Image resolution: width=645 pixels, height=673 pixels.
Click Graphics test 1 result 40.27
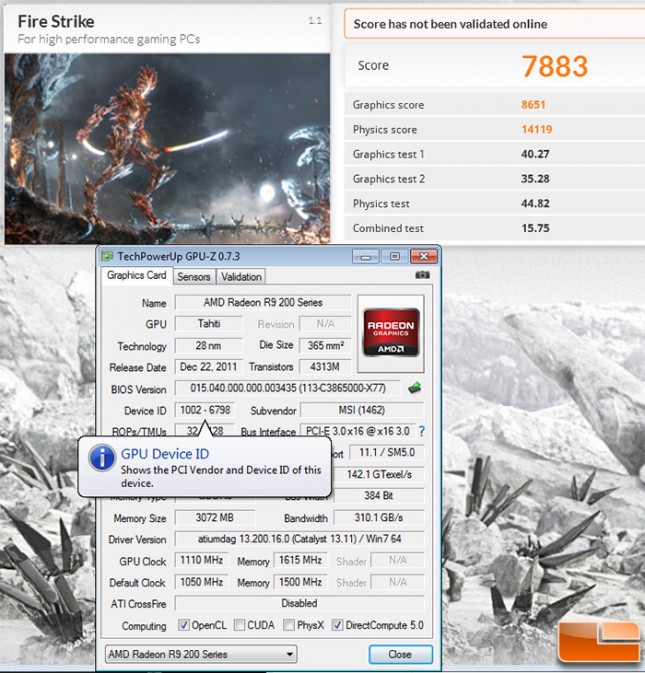[535, 154]
